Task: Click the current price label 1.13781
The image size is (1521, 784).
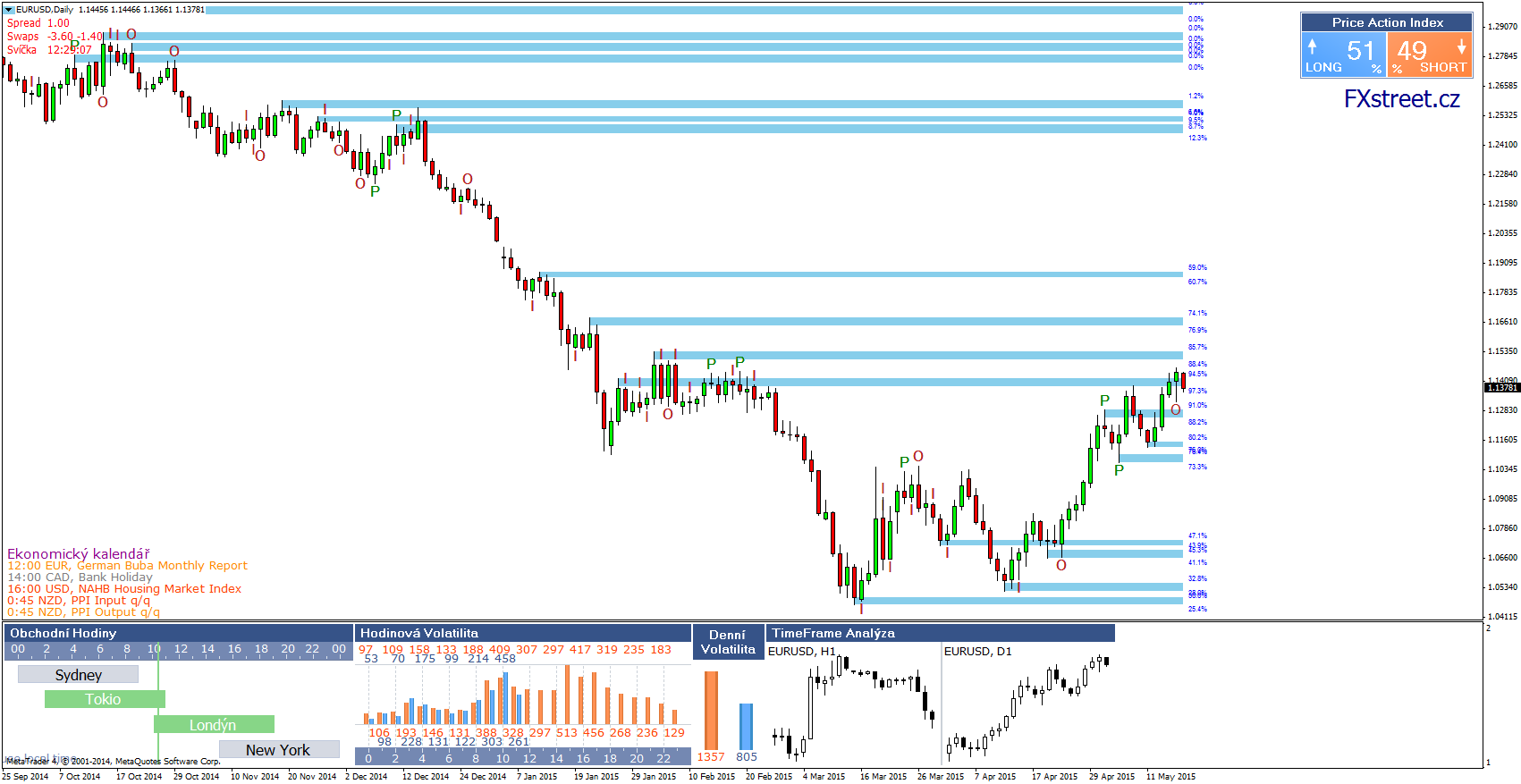Action: coord(1502,388)
